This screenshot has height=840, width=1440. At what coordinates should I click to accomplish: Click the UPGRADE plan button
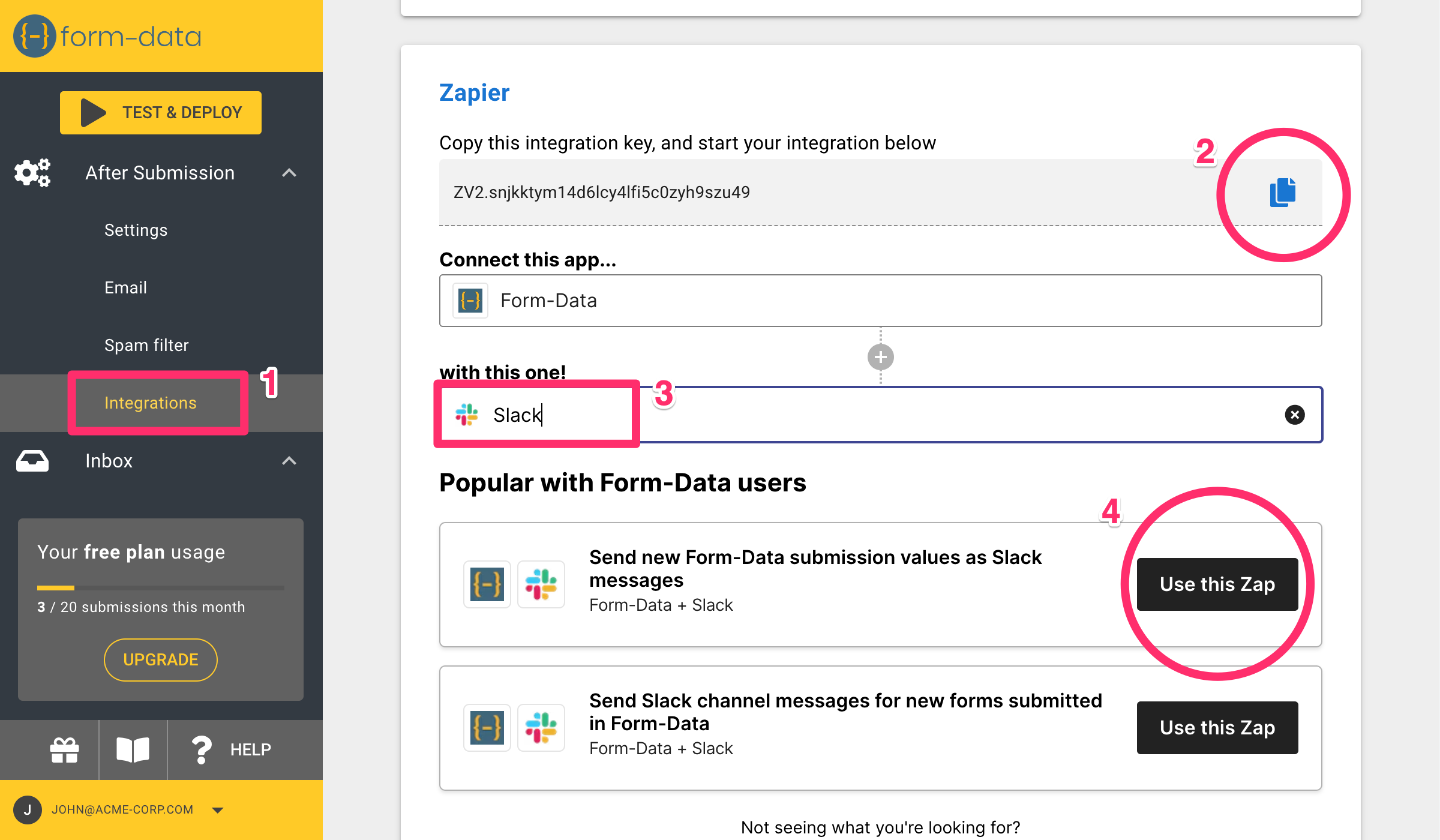pos(161,660)
